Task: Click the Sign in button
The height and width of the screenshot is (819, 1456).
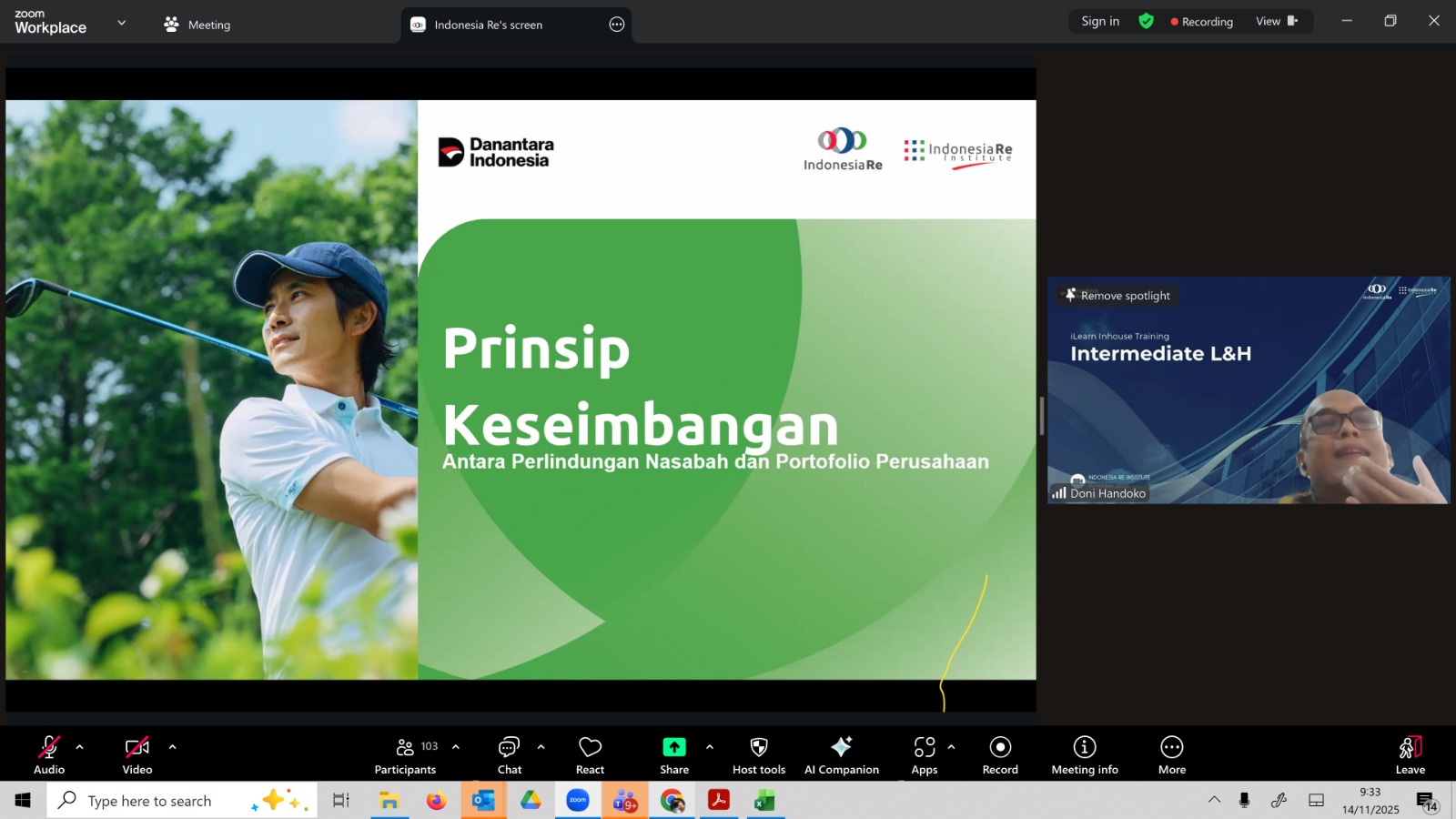Action: (x=1099, y=21)
